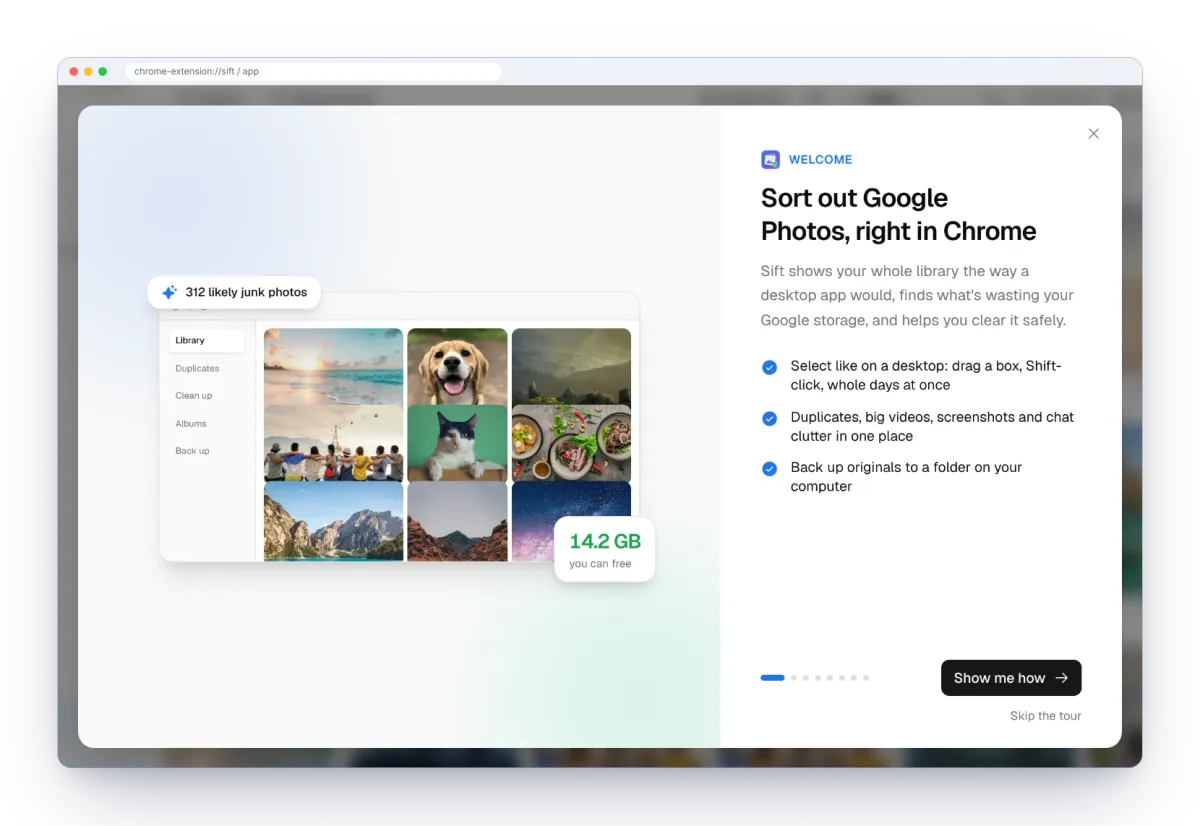Open the cat on green background thumbnail
Viewport: 1200px width, 826px height.
457,443
